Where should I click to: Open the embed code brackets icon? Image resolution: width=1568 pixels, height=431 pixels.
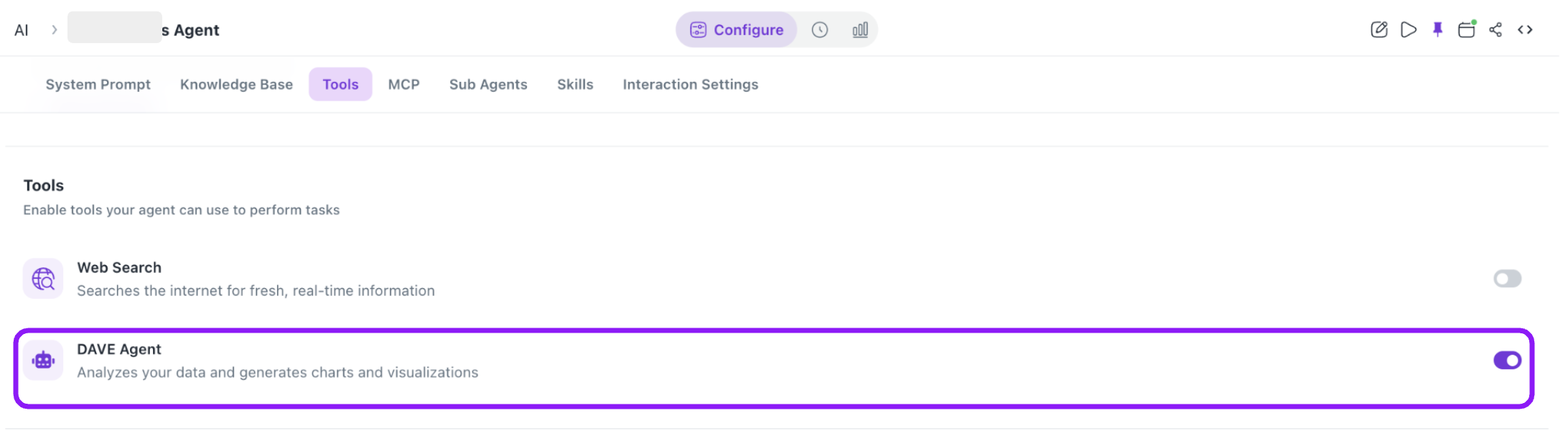(1525, 29)
